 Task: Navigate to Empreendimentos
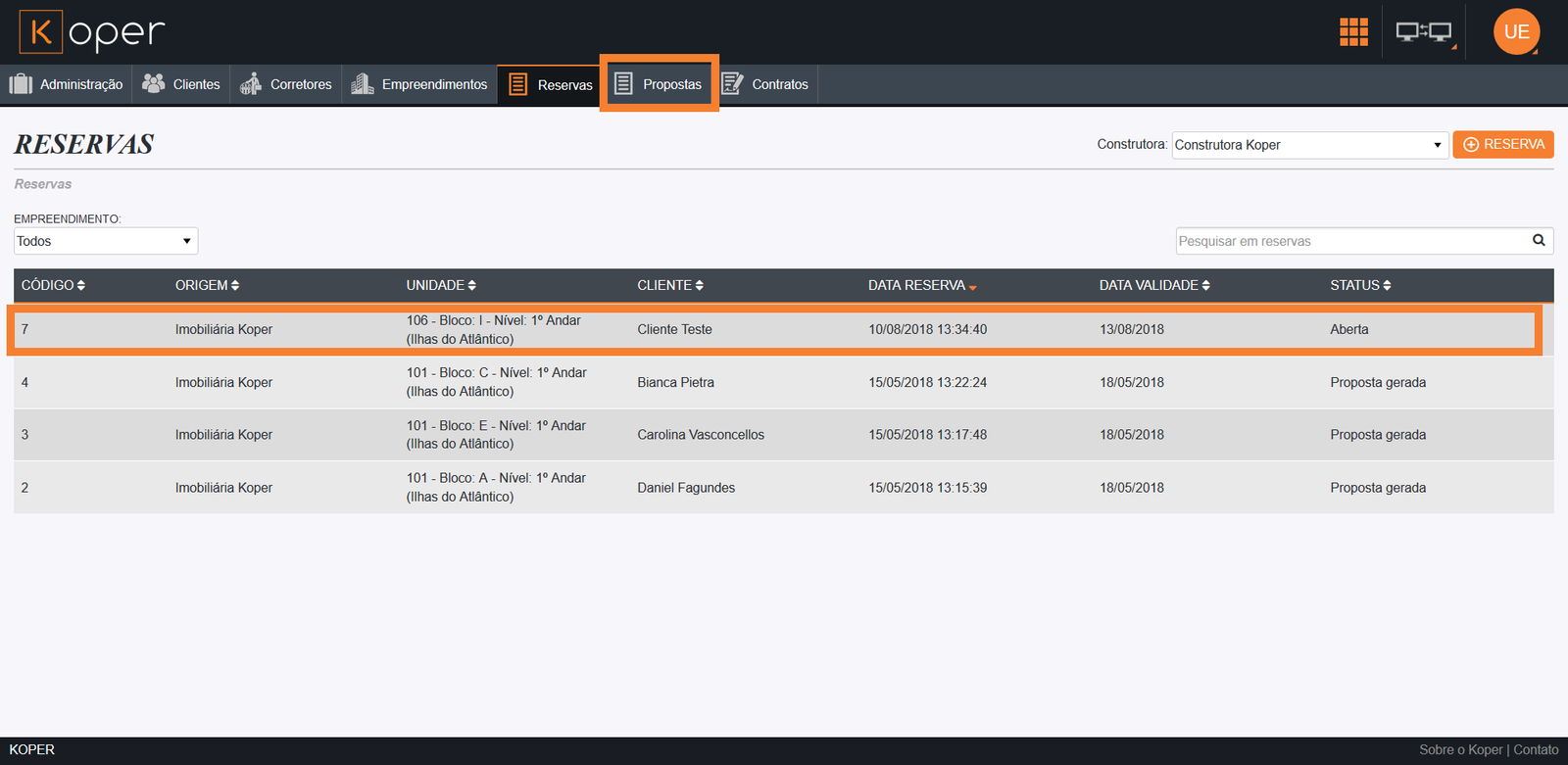tap(419, 84)
